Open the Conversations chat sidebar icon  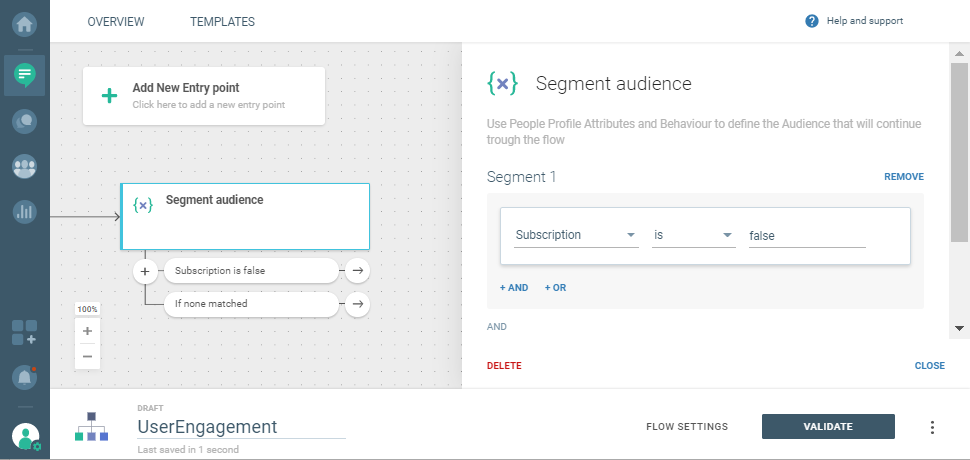[x=24, y=121]
